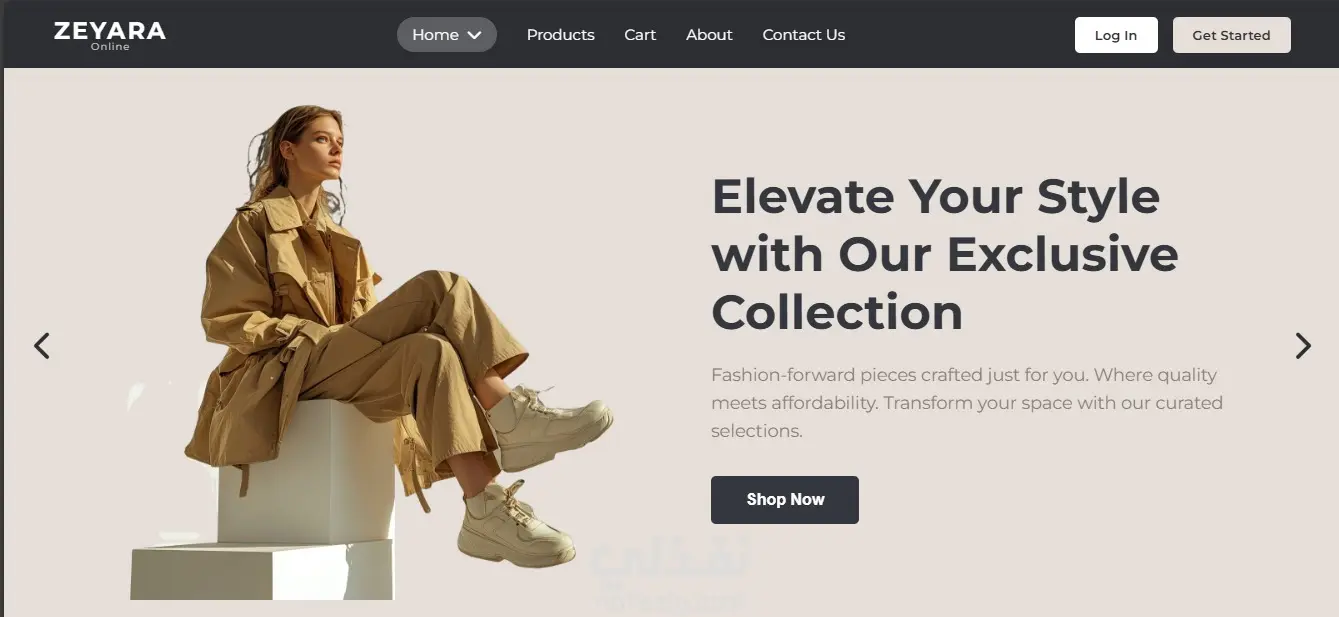The width and height of the screenshot is (1339, 617).
Task: Expand the chevron beside Home
Action: click(x=475, y=35)
